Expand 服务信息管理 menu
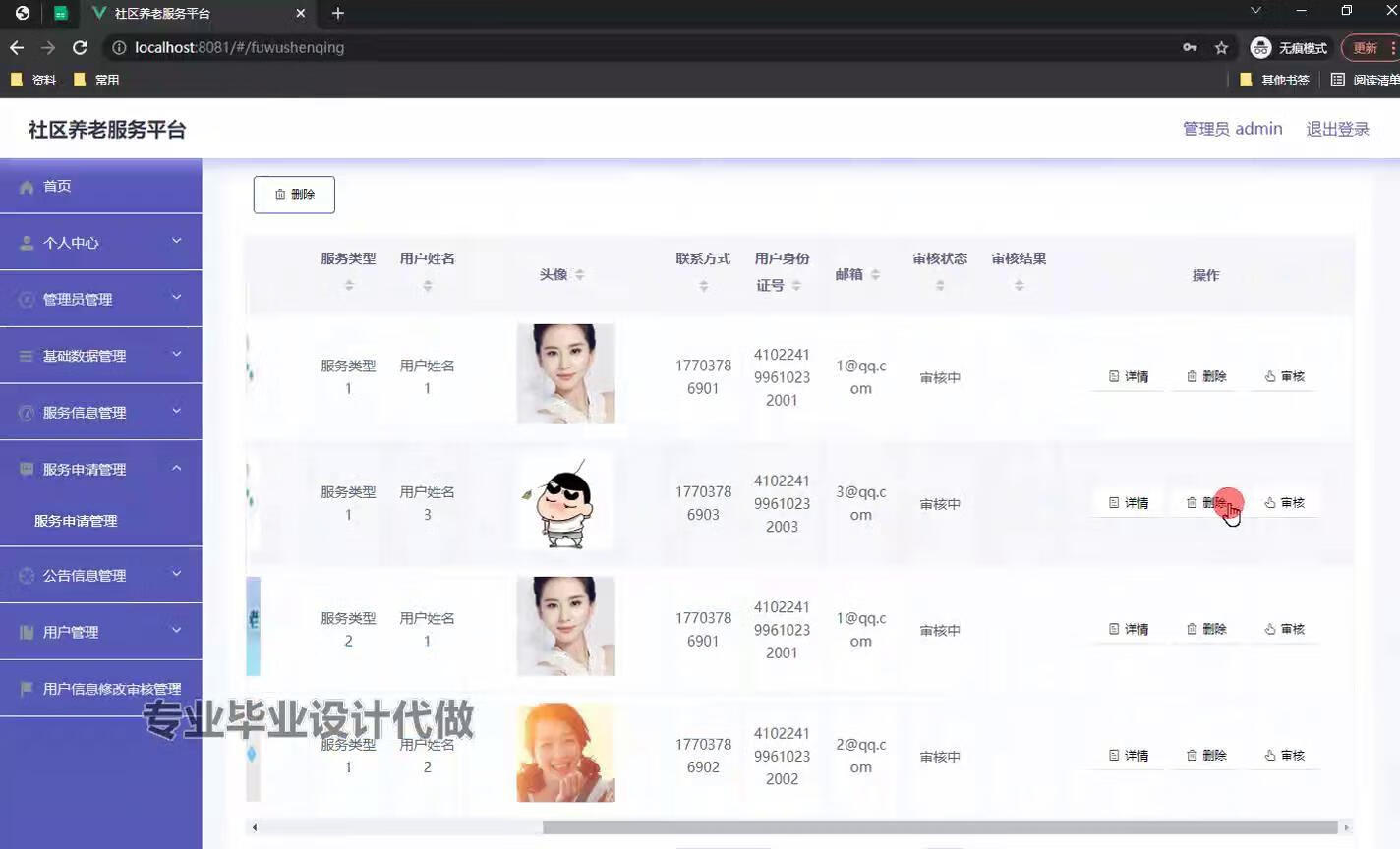This screenshot has width=1400, height=849. click(x=101, y=412)
